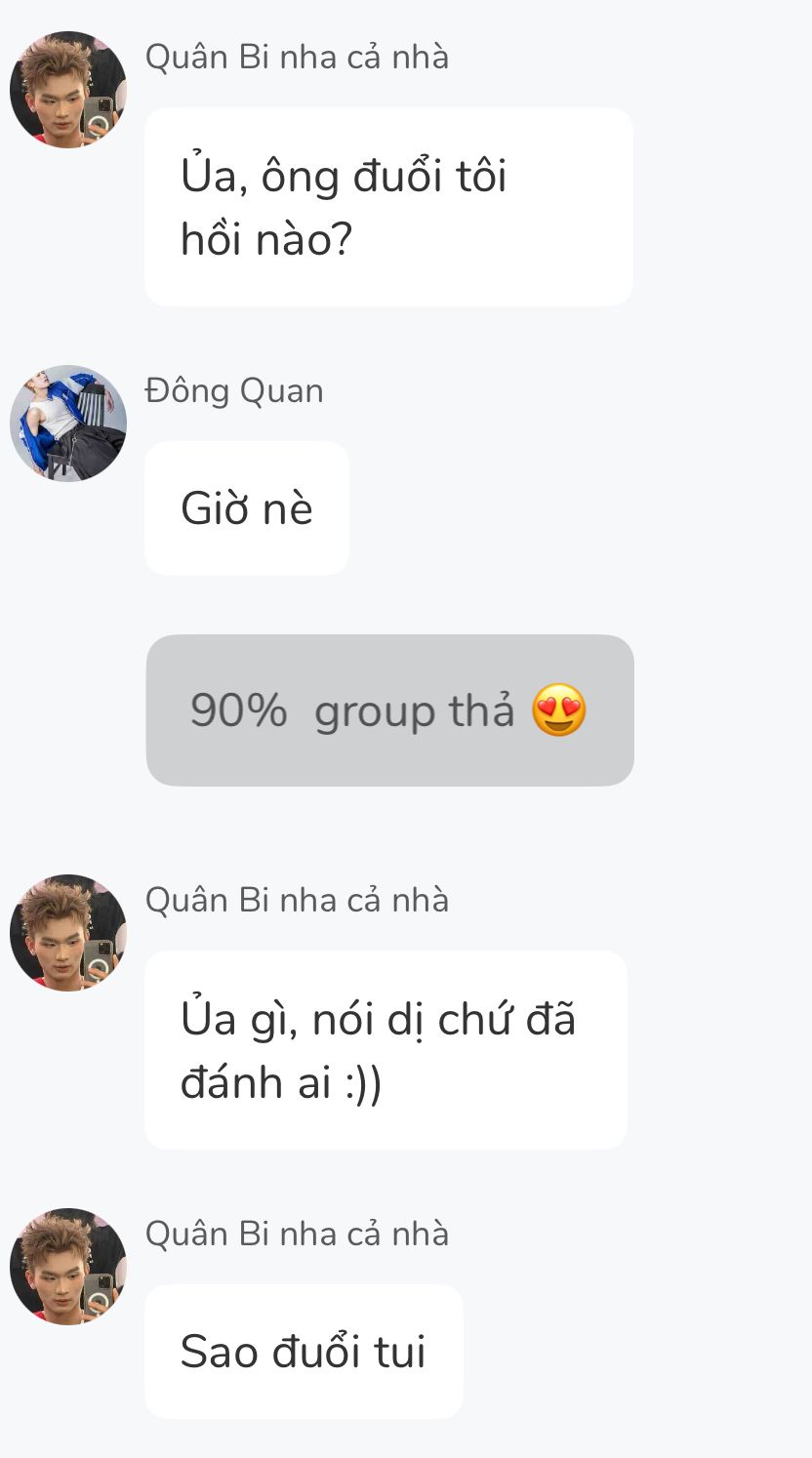Tap the gray '90% group thả' notice
The image size is (812, 1458).
(390, 710)
